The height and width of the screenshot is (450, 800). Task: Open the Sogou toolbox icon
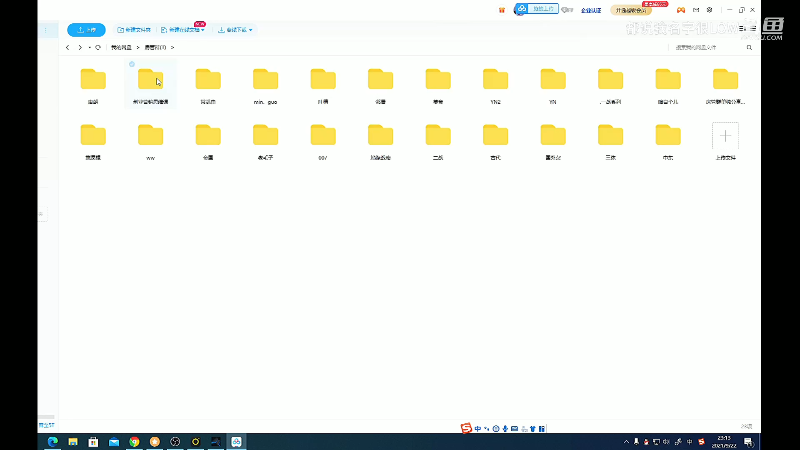pyautogui.click(x=542, y=429)
